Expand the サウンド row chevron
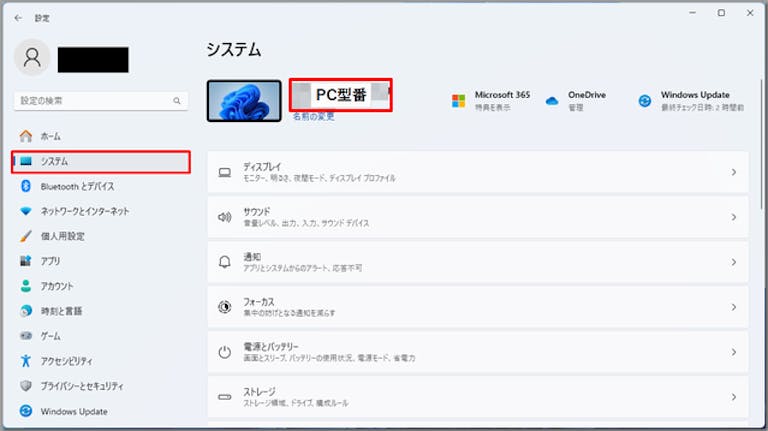Image resolution: width=768 pixels, height=431 pixels. click(x=734, y=217)
